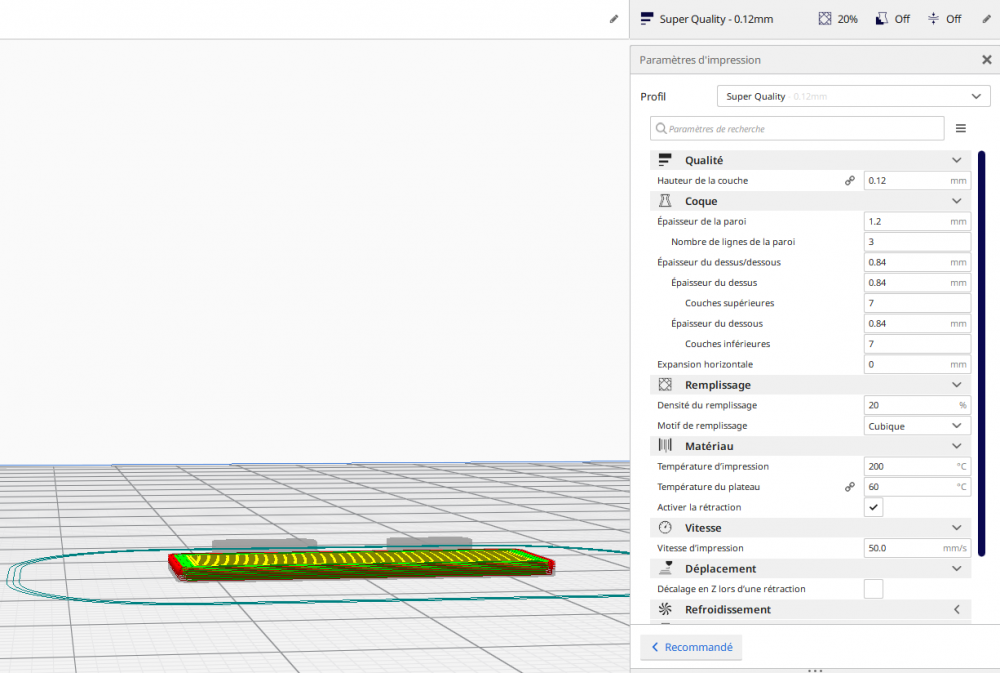Click the Coque category icon
Viewport: 1000px width, 673px height.
click(x=665, y=201)
